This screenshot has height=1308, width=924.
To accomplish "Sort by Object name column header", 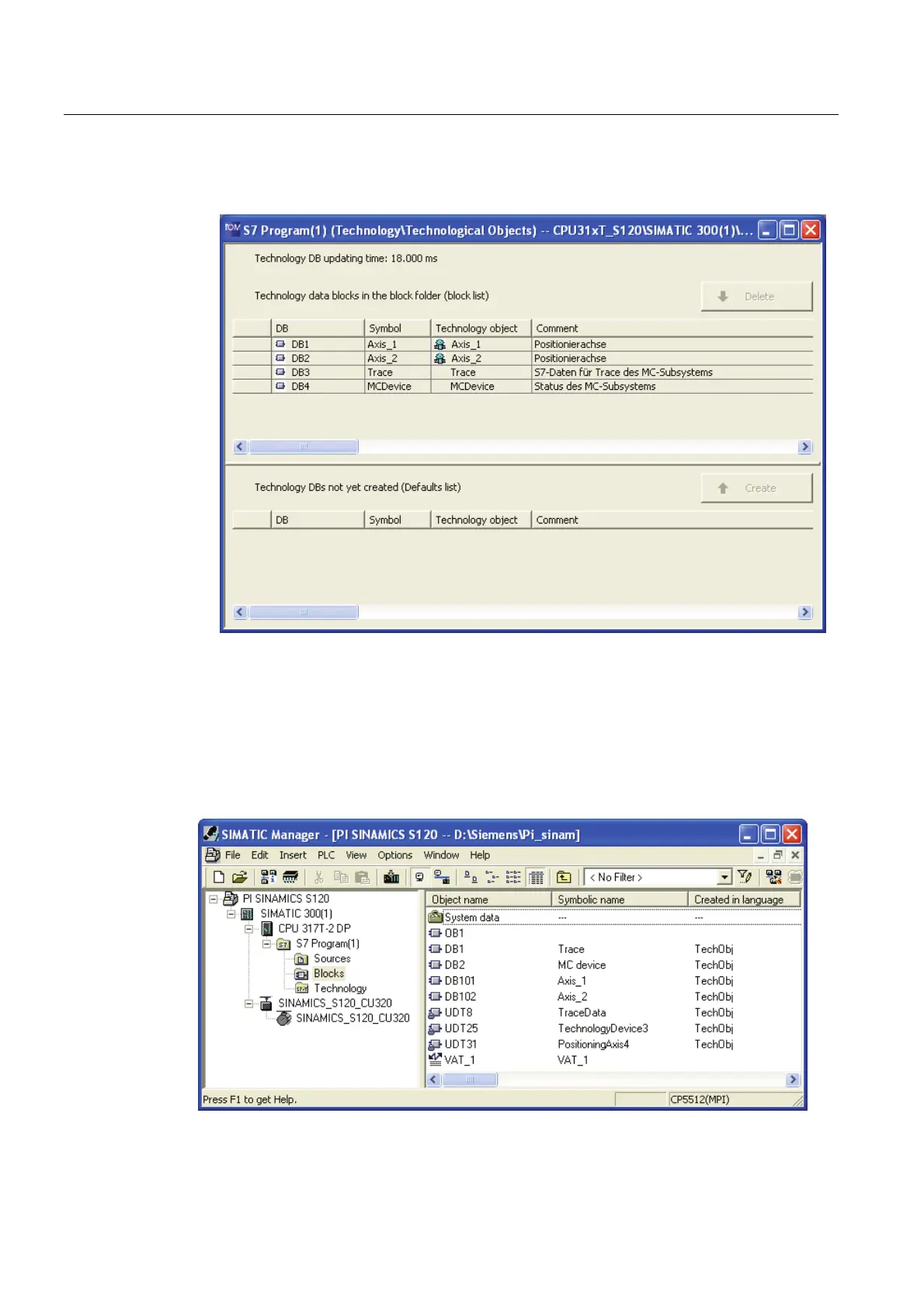I will tap(489, 899).
